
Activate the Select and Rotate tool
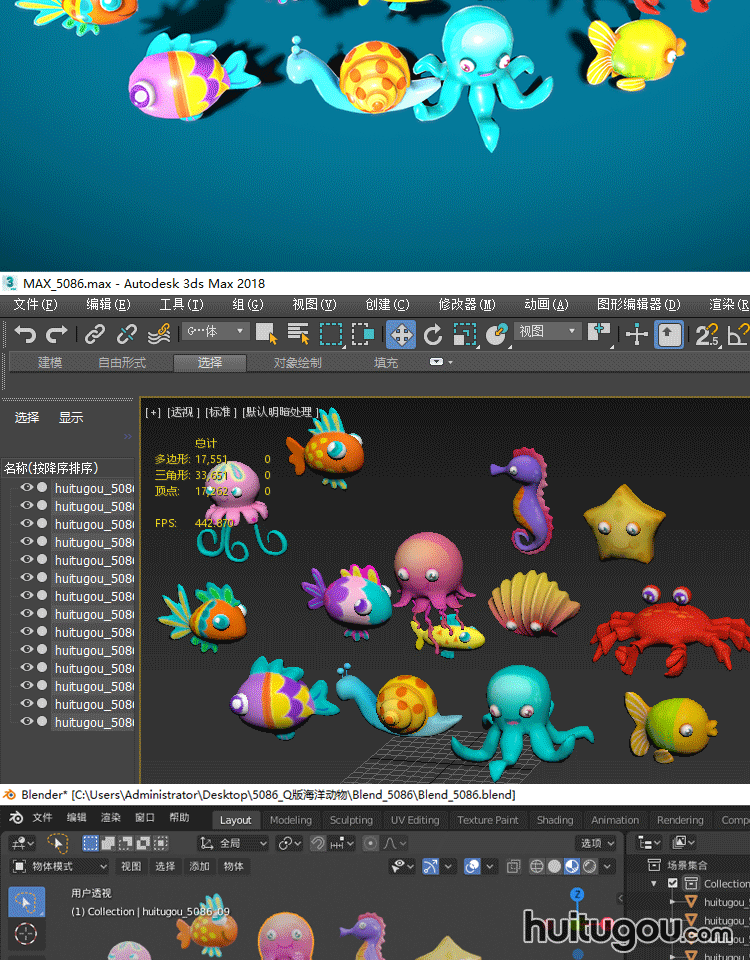click(x=433, y=334)
